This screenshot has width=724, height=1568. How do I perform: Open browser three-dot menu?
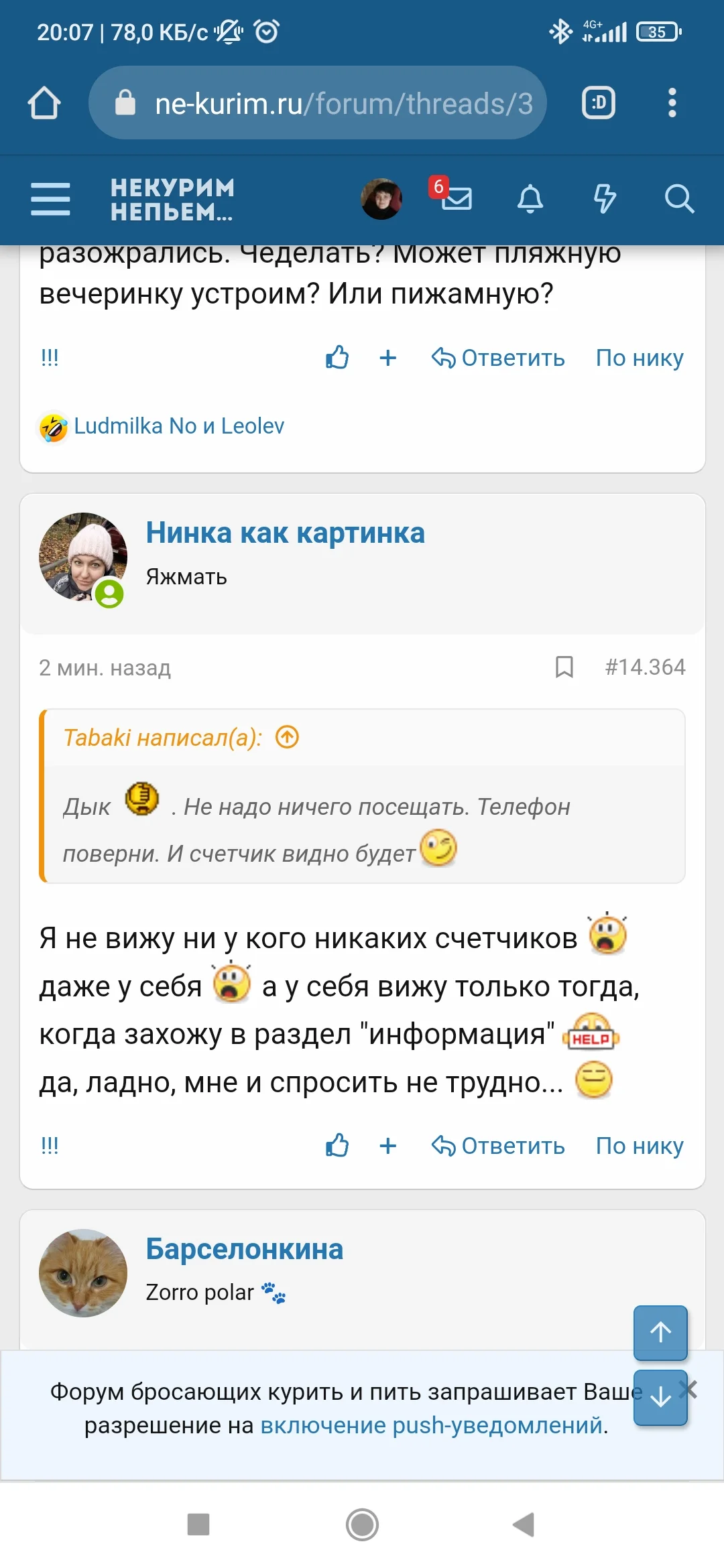(x=672, y=103)
